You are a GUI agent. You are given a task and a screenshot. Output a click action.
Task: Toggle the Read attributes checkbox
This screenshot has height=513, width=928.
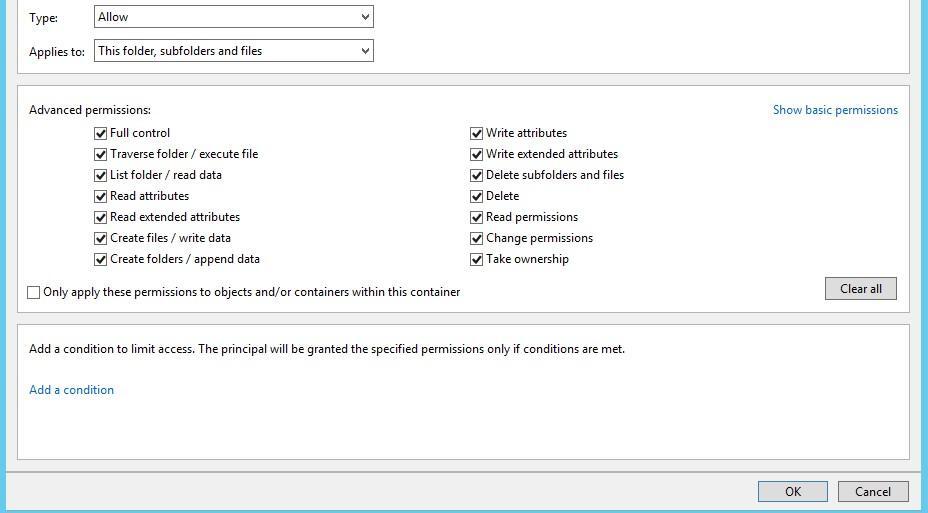click(101, 196)
